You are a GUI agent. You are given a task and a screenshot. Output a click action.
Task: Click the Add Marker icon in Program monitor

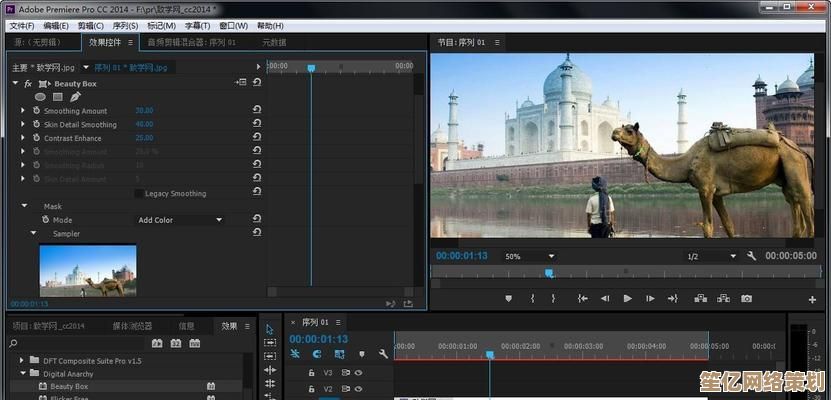[x=508, y=298]
